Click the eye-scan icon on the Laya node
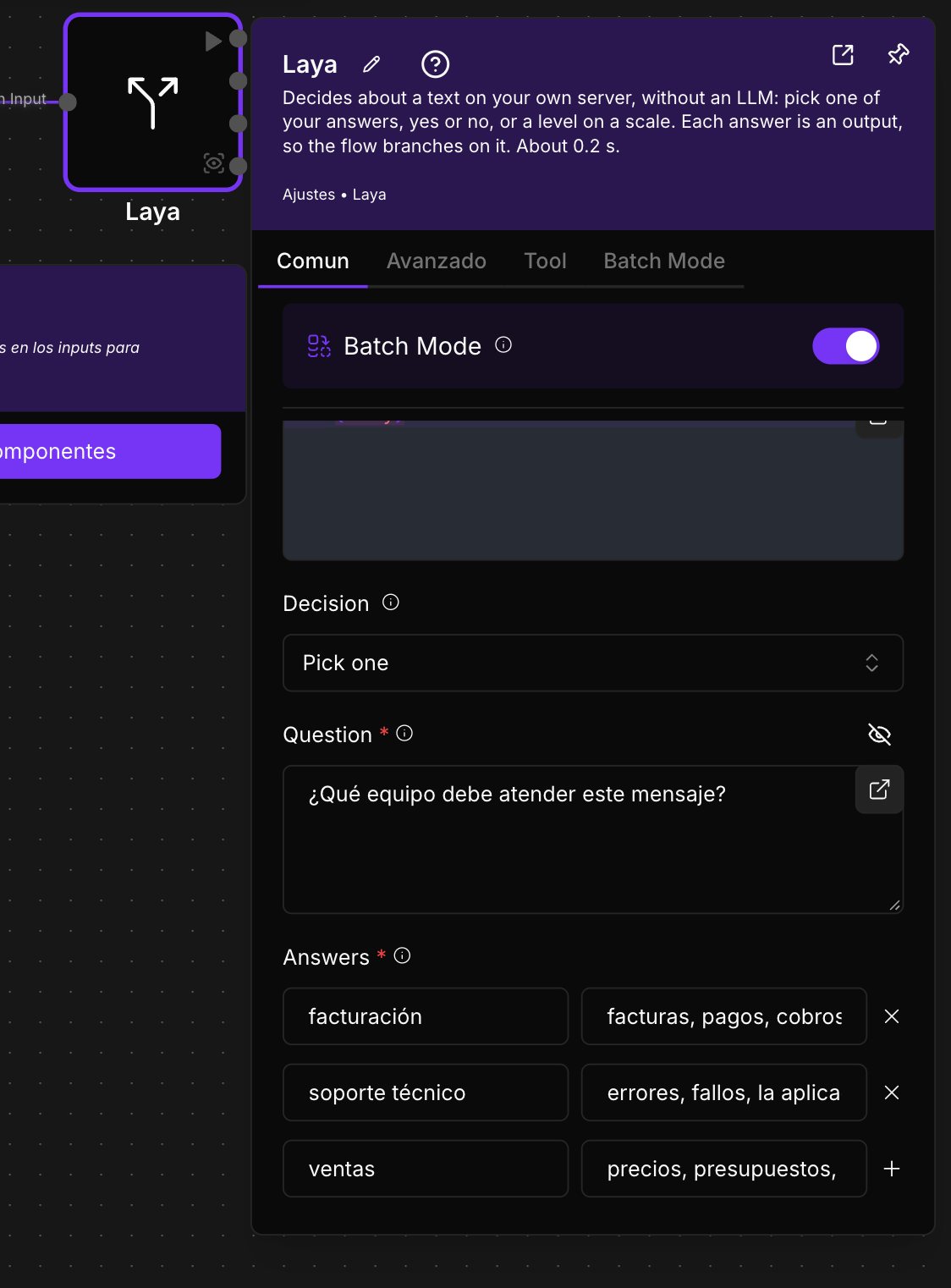This screenshot has width=951, height=1288. (x=214, y=163)
